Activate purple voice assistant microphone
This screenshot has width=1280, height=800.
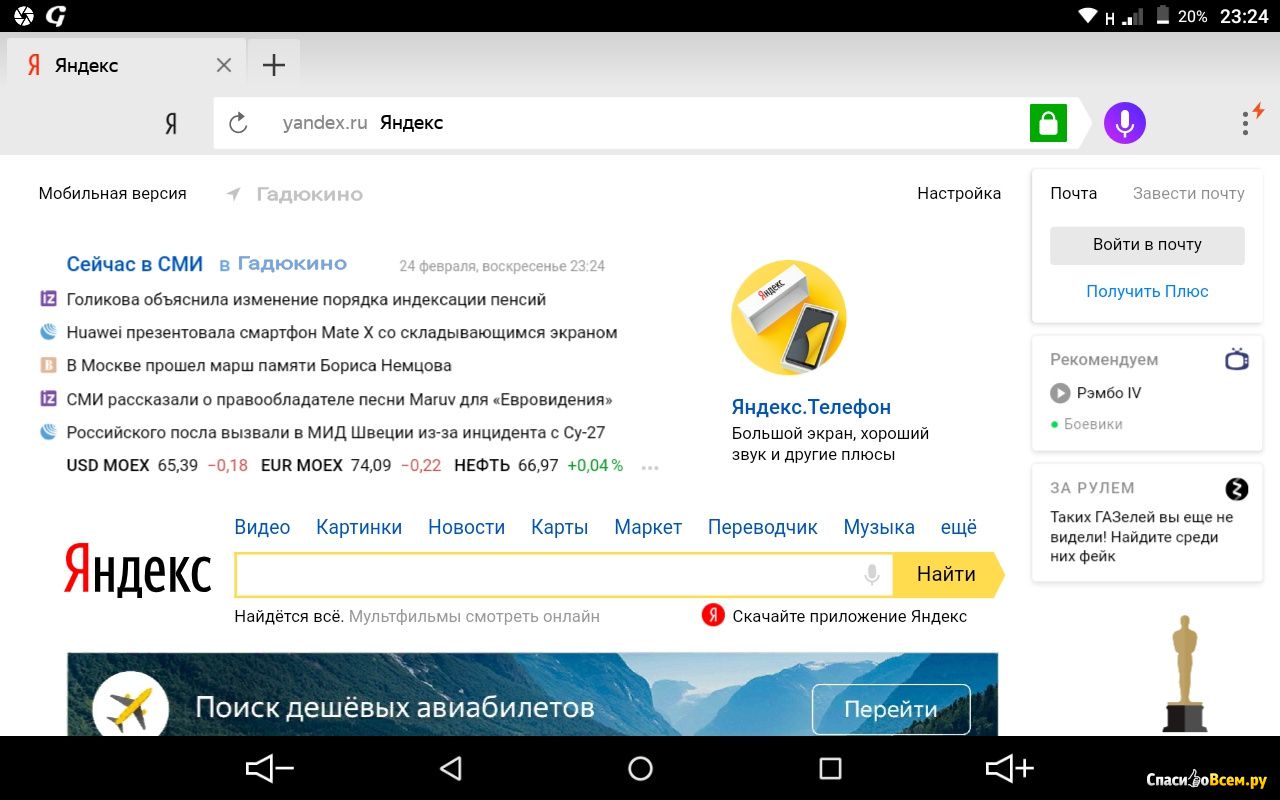(x=1125, y=123)
